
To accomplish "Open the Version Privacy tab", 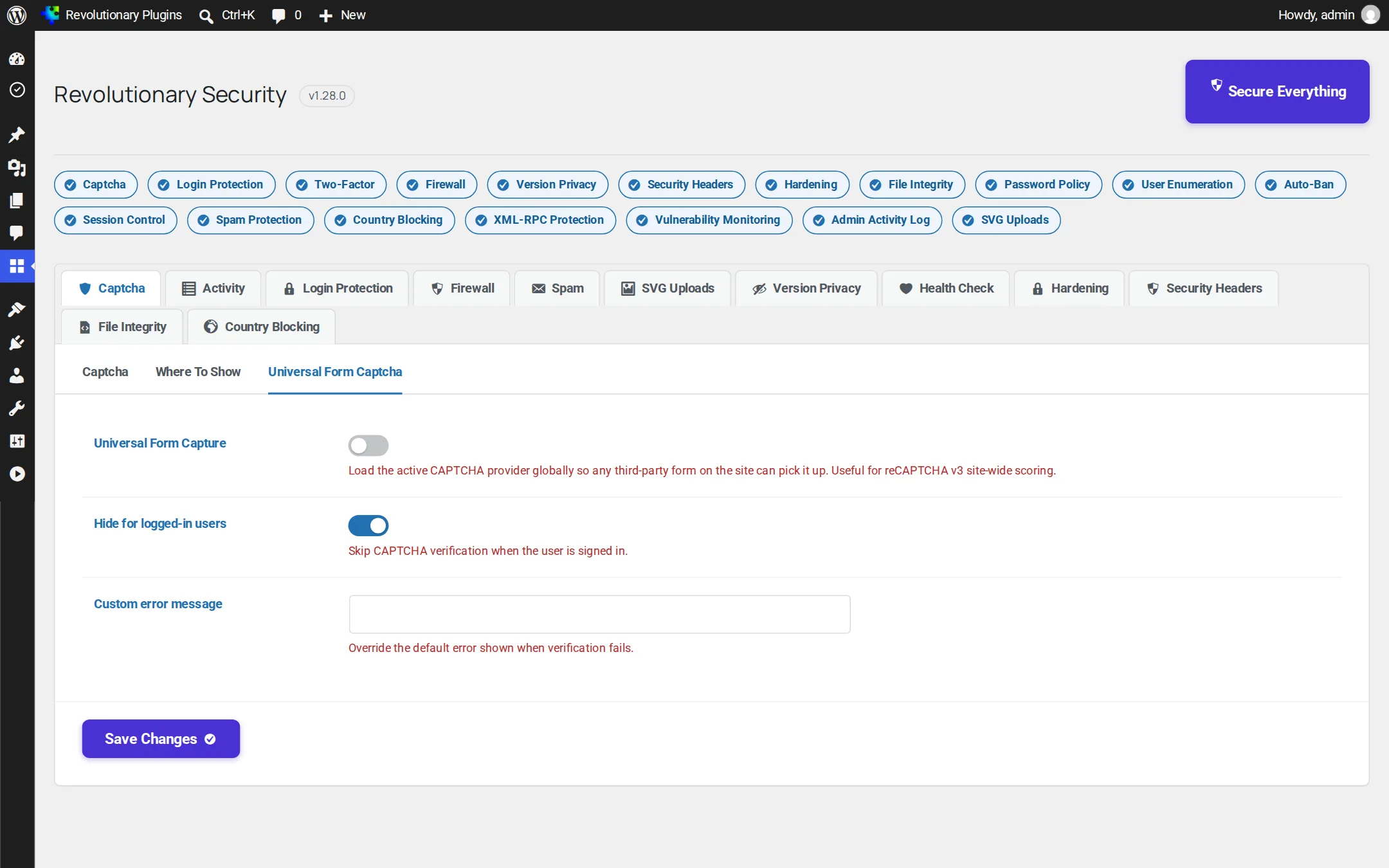I will pos(806,288).
